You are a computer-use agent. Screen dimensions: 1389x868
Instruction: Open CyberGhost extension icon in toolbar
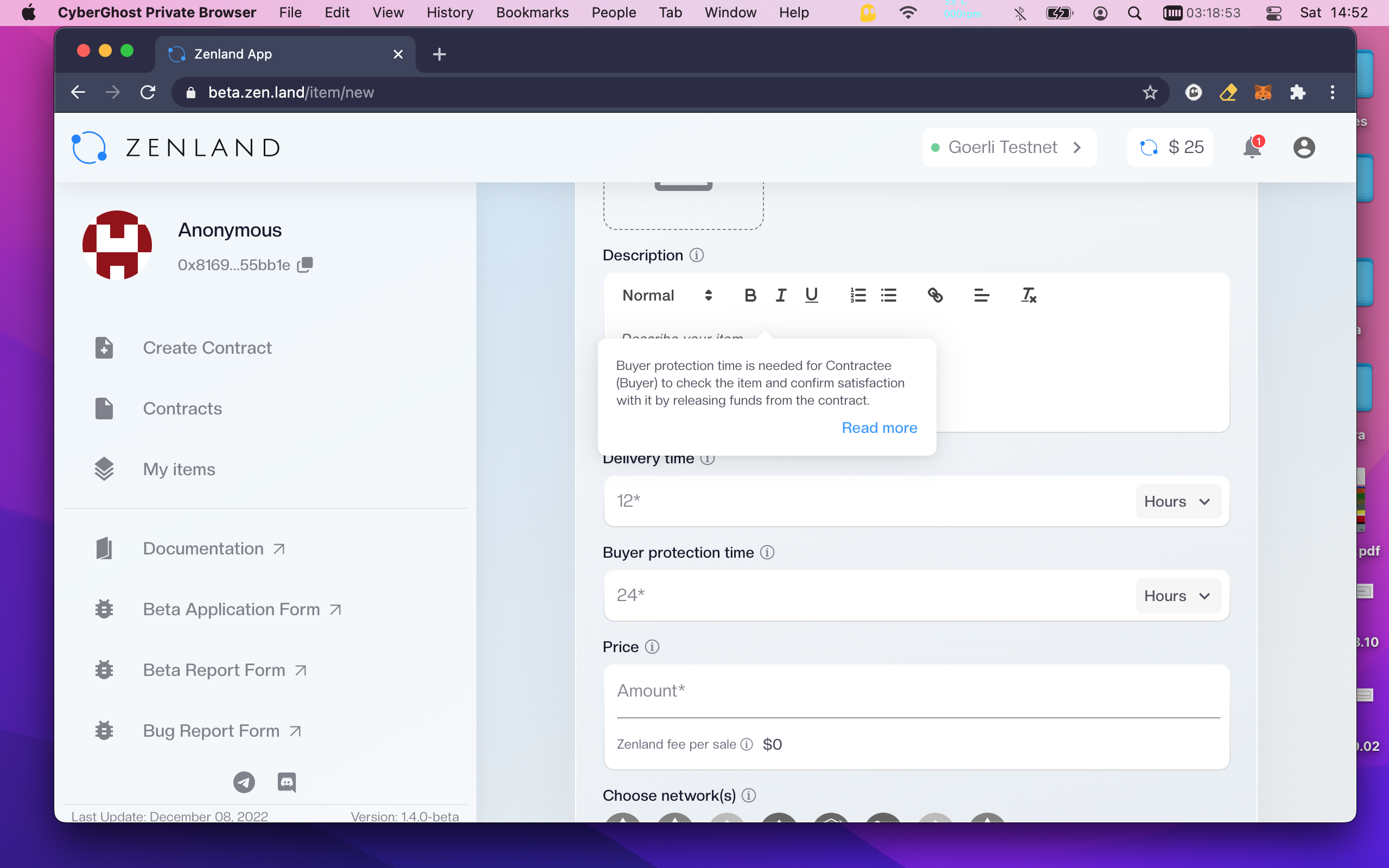point(1193,92)
